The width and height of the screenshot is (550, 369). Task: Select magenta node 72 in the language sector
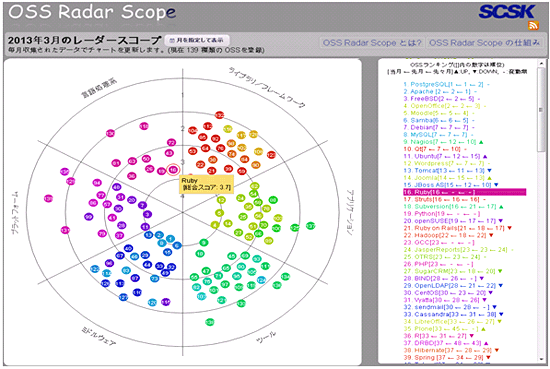click(x=171, y=142)
